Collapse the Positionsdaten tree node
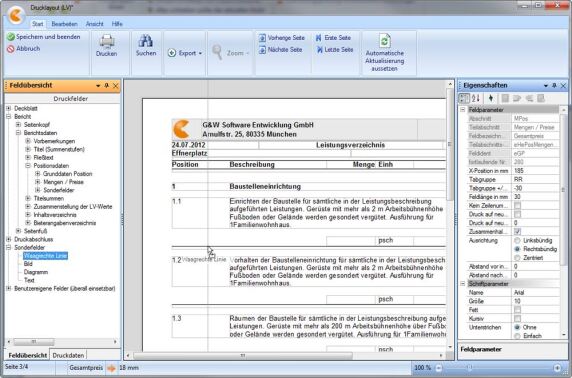The image size is (572, 378). [28, 166]
